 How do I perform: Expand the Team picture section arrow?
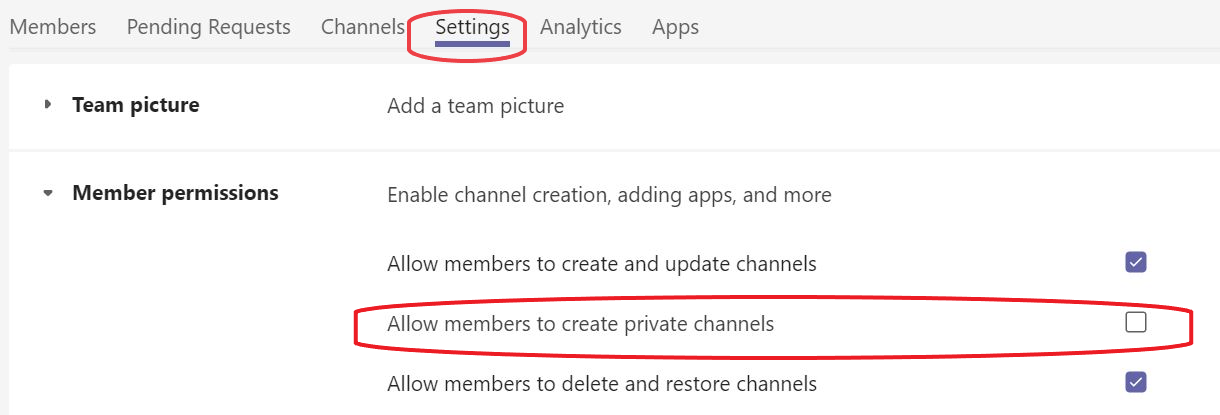click(x=48, y=105)
